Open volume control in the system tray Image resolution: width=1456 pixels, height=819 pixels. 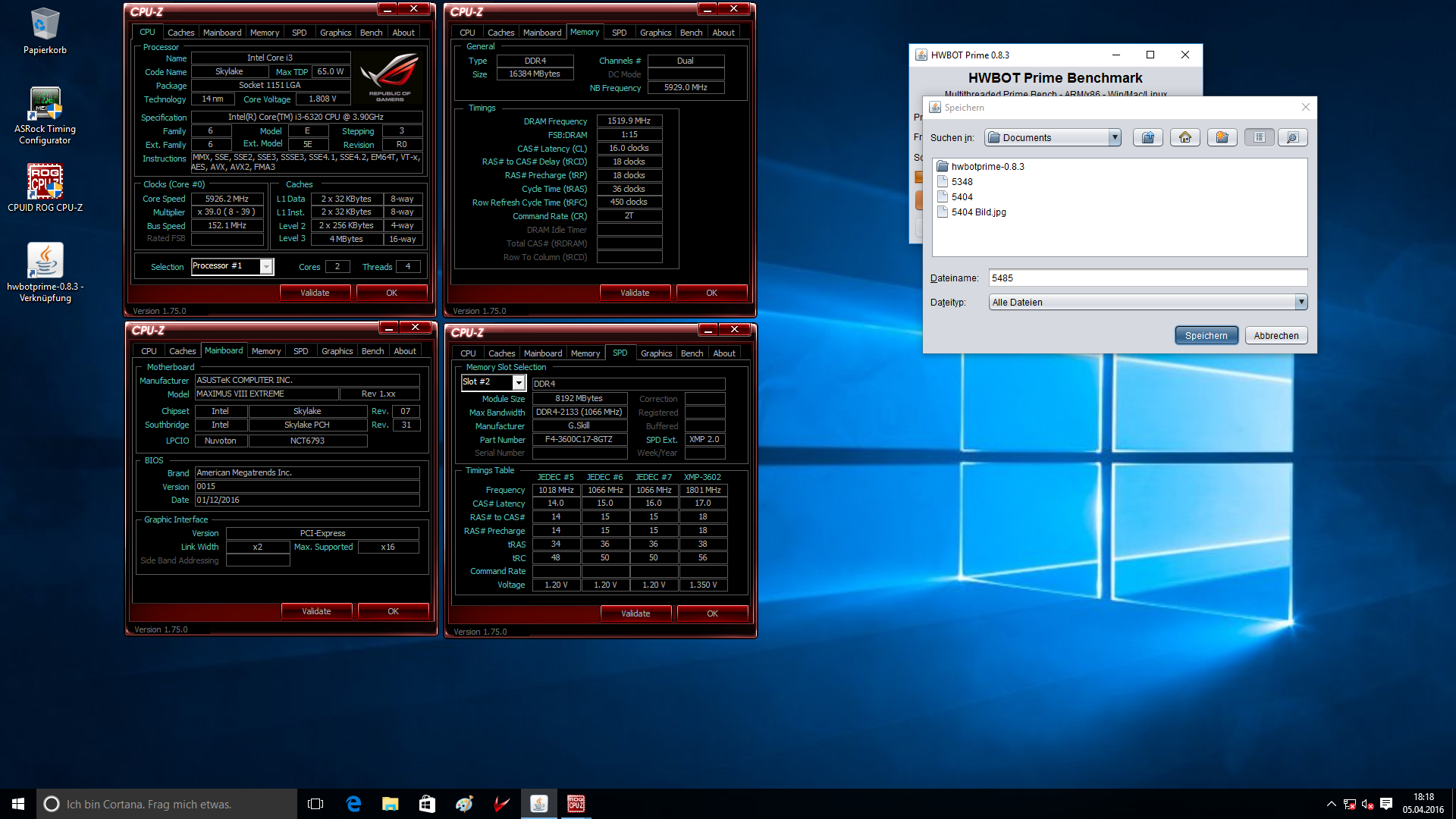click(x=1368, y=804)
